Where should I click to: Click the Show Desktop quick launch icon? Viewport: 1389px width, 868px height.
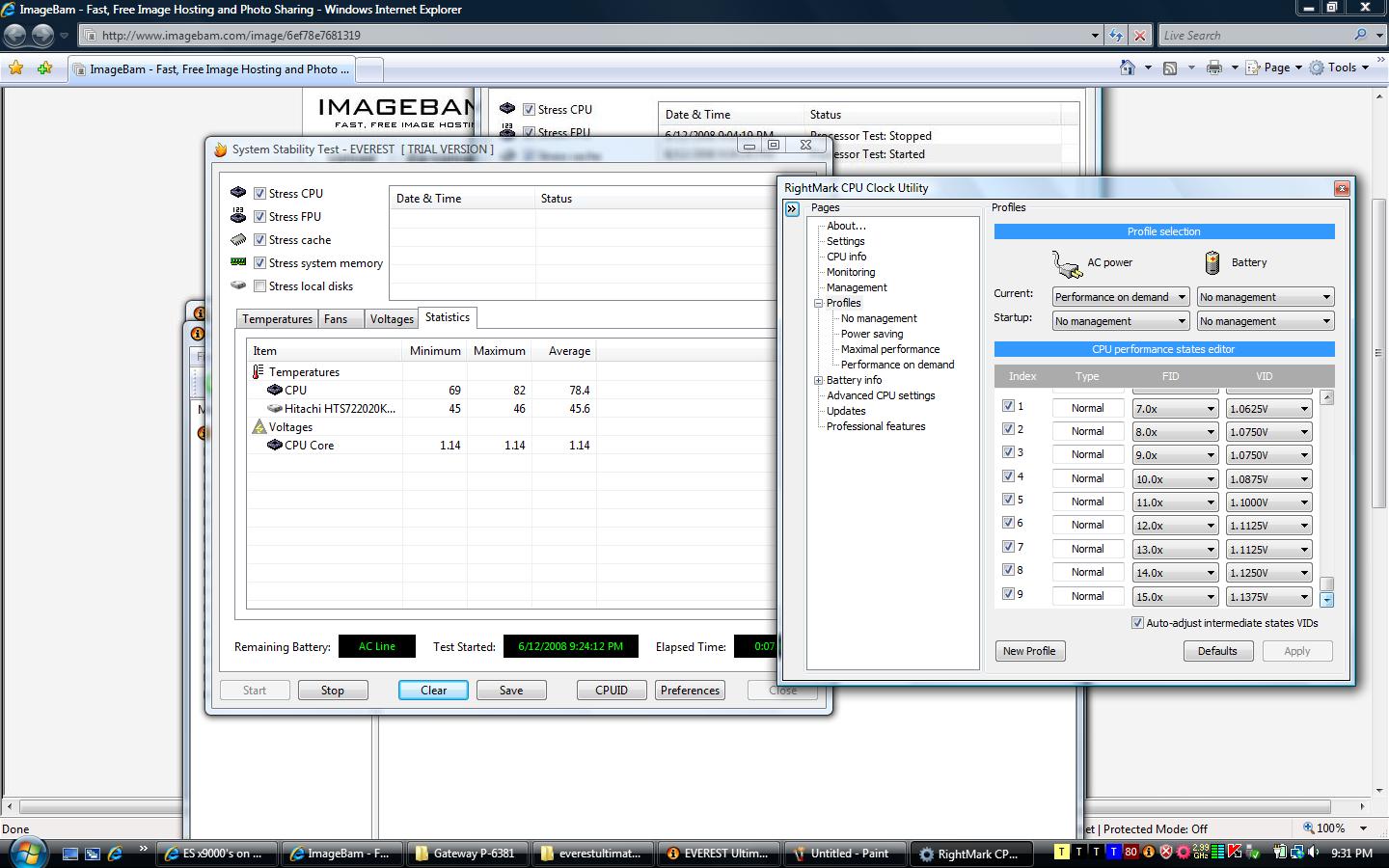pyautogui.click(x=69, y=854)
